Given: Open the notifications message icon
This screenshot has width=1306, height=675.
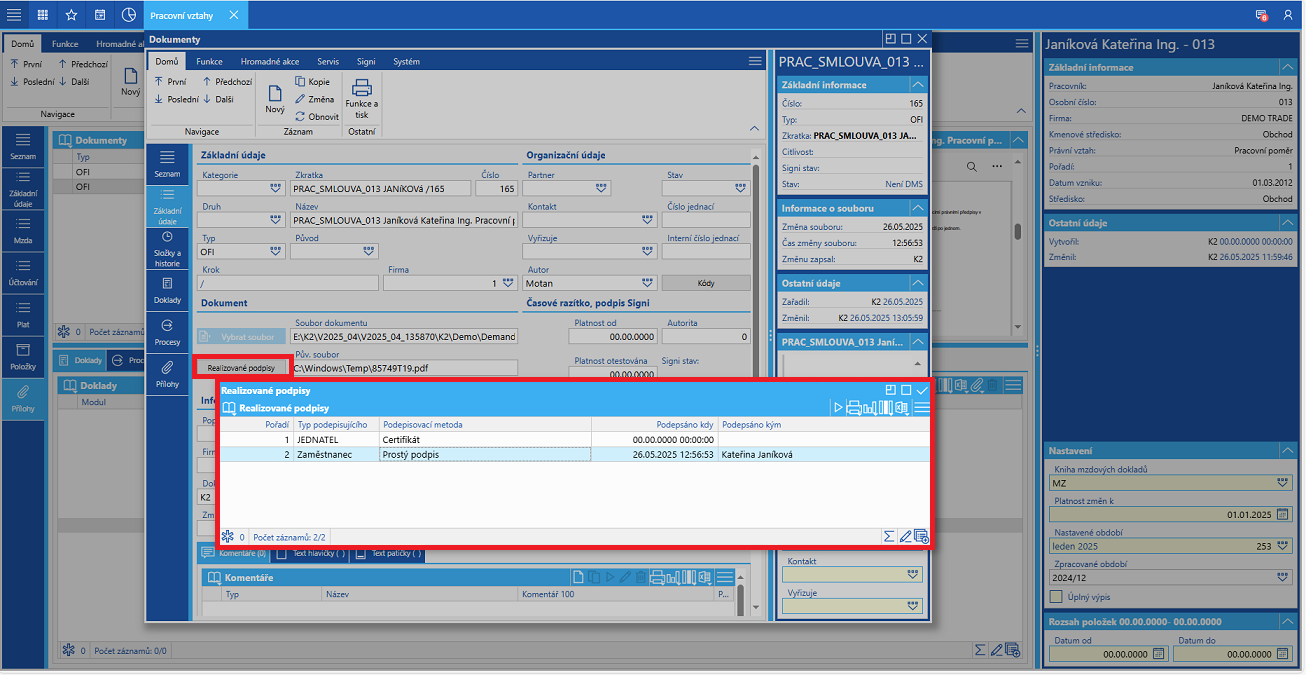Looking at the screenshot, I should point(1262,15).
